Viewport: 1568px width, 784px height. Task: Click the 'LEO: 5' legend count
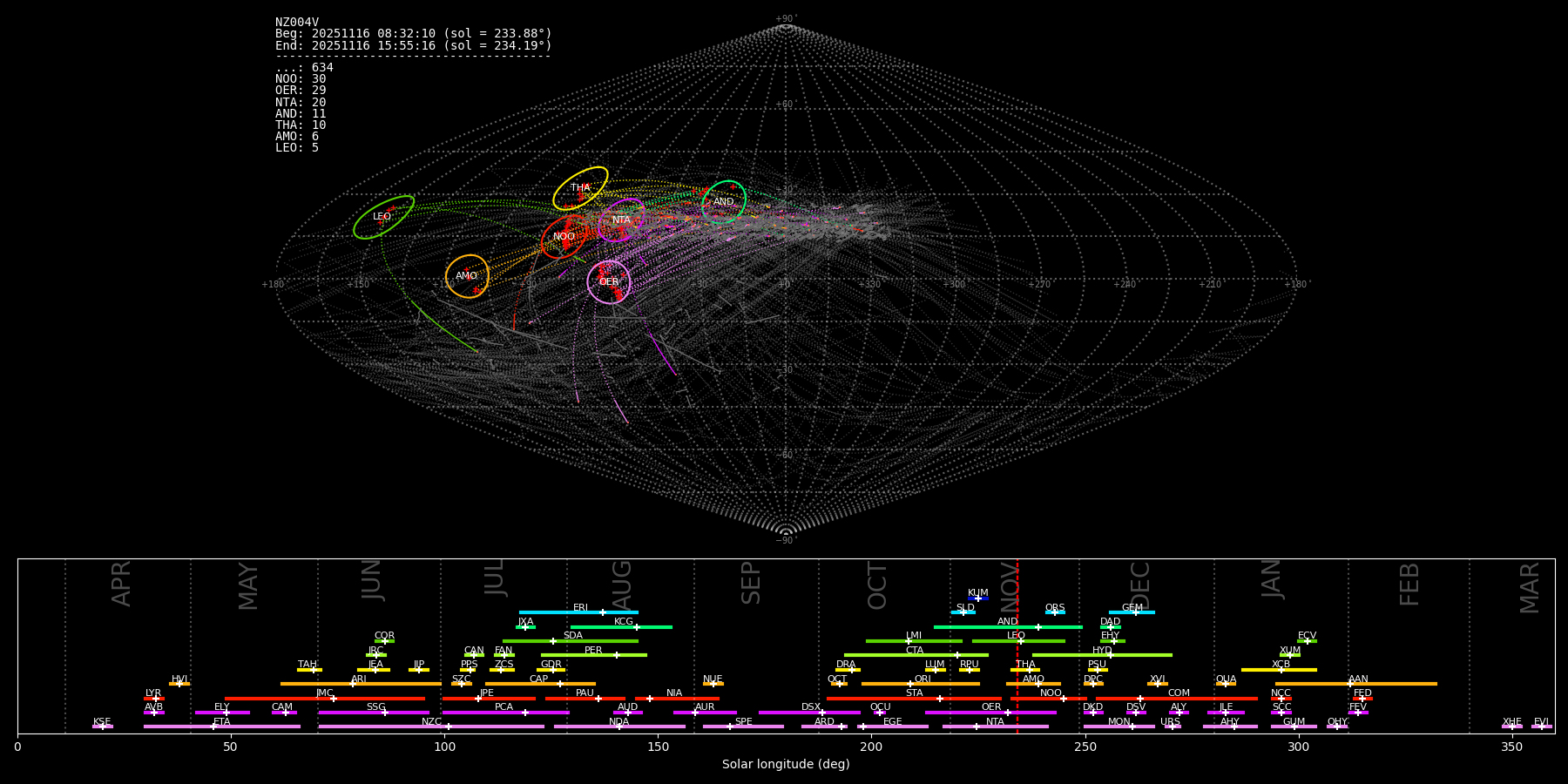click(297, 148)
